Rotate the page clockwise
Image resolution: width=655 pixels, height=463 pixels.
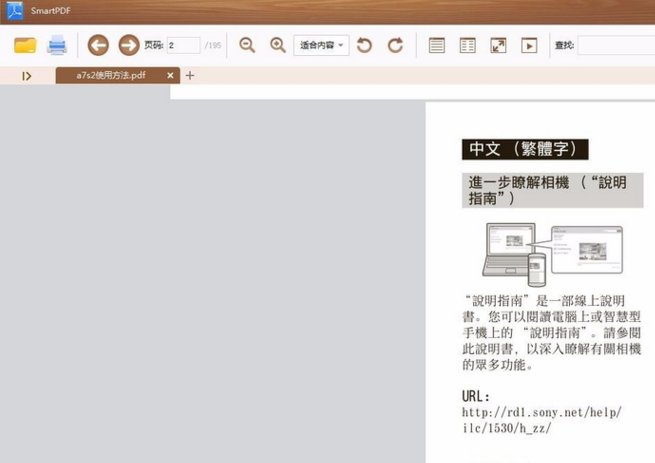click(x=395, y=45)
